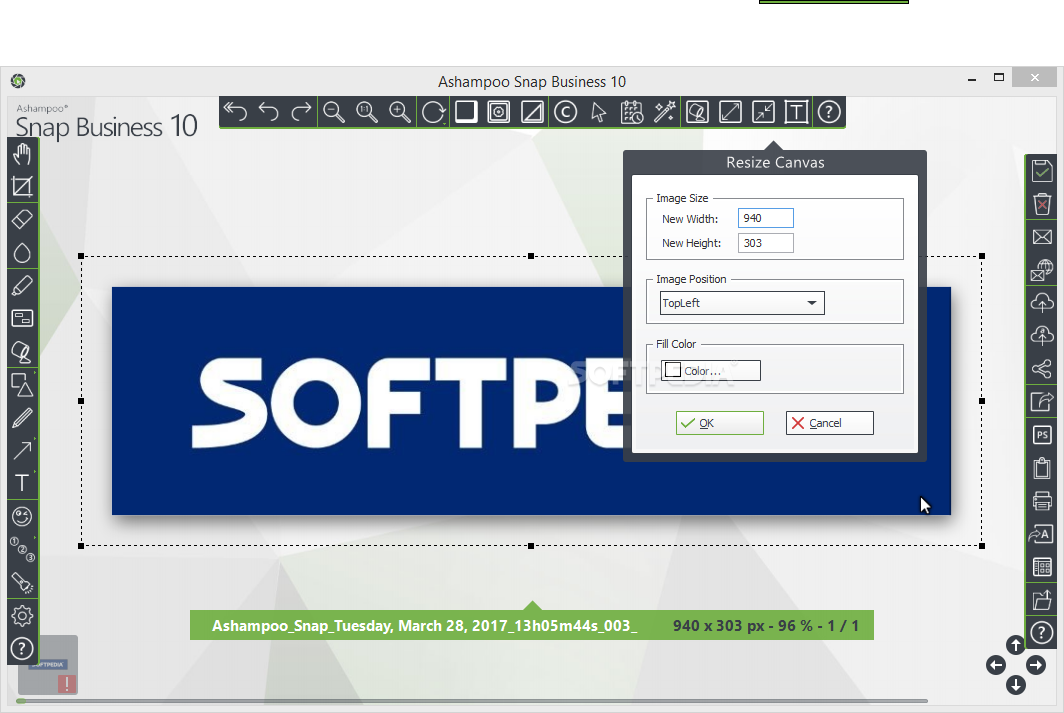This screenshot has height=713, width=1064.
Task: Click the date stamp calendar icon
Action: click(632, 111)
